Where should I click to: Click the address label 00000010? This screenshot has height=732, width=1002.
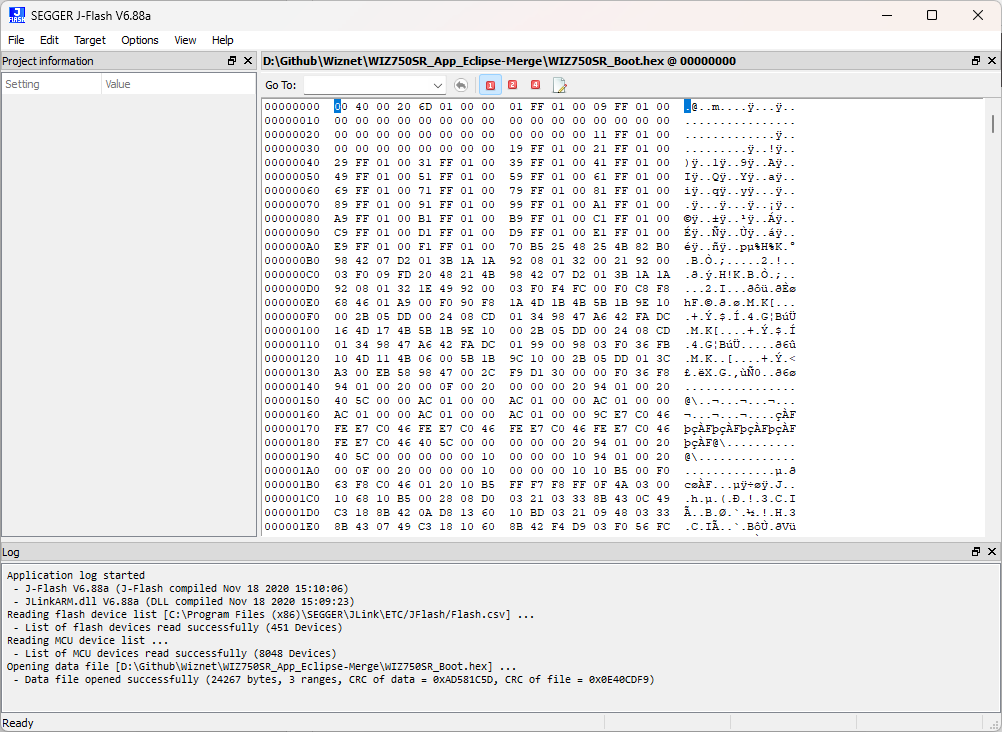[292, 121]
